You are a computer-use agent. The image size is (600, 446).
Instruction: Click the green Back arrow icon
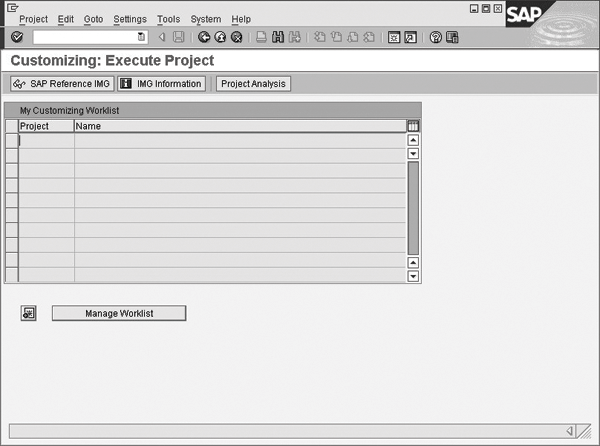(204, 37)
